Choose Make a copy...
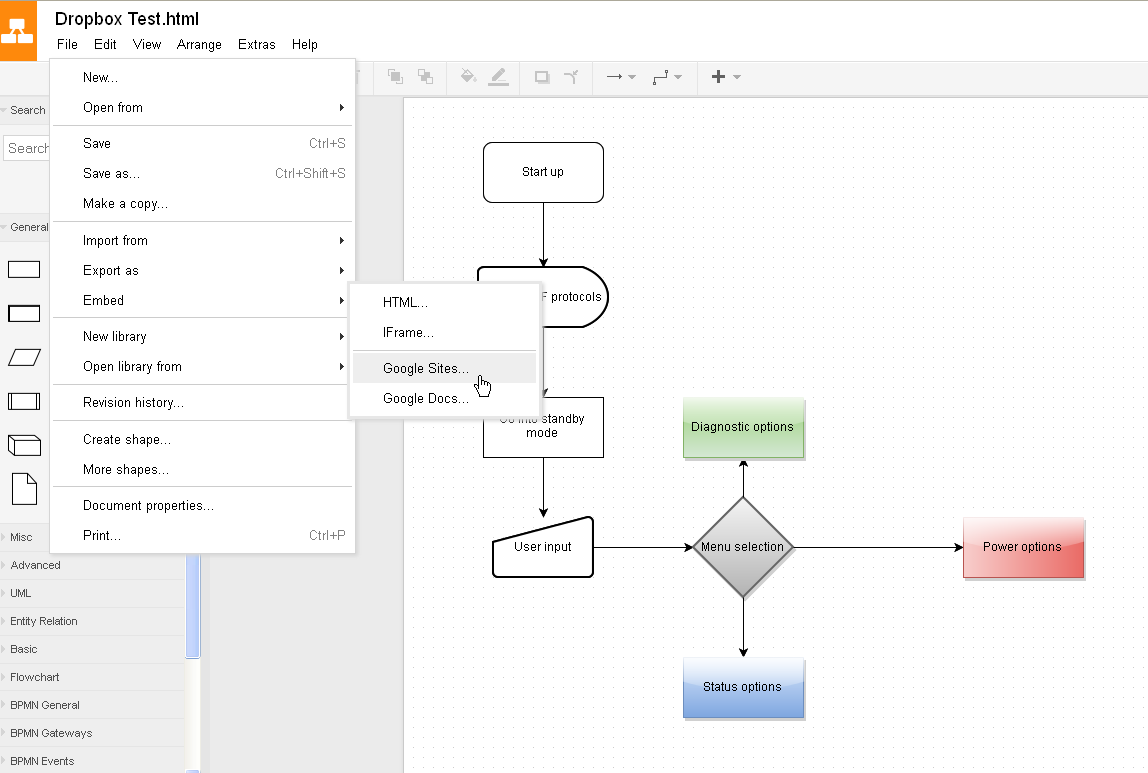This screenshot has height=773, width=1148. point(203,203)
